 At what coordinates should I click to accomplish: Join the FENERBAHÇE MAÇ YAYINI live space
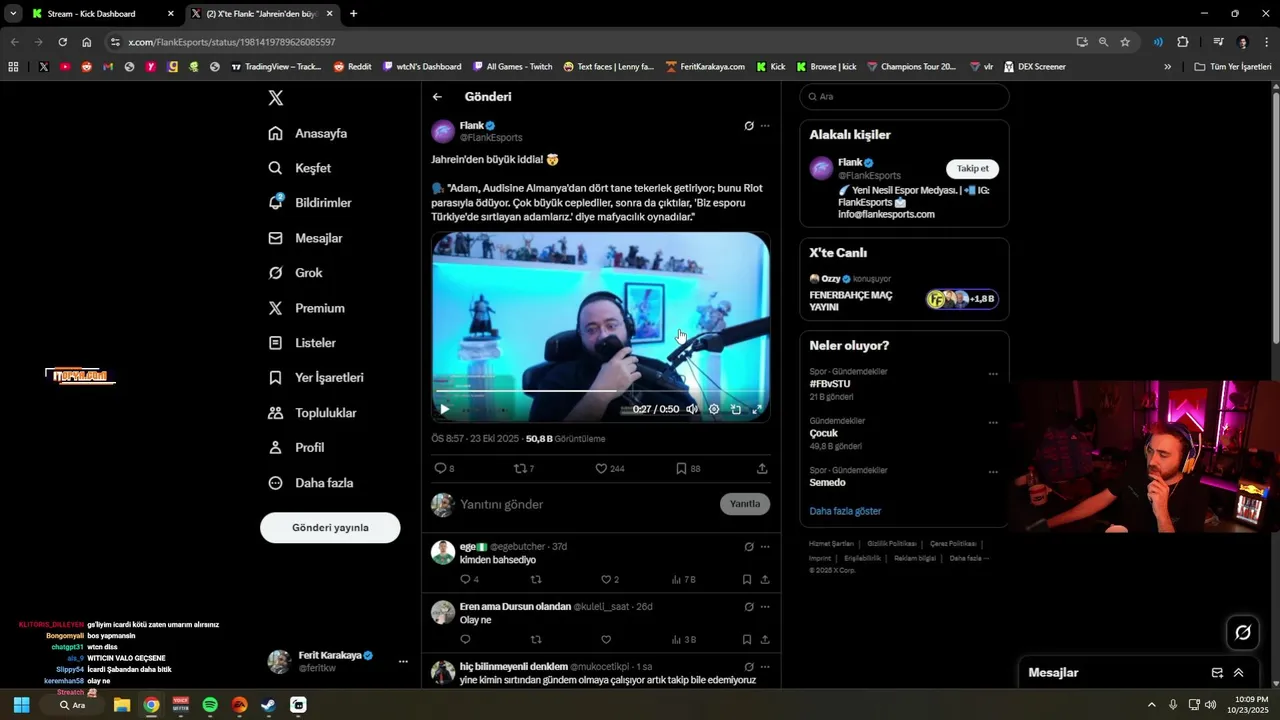[904, 295]
